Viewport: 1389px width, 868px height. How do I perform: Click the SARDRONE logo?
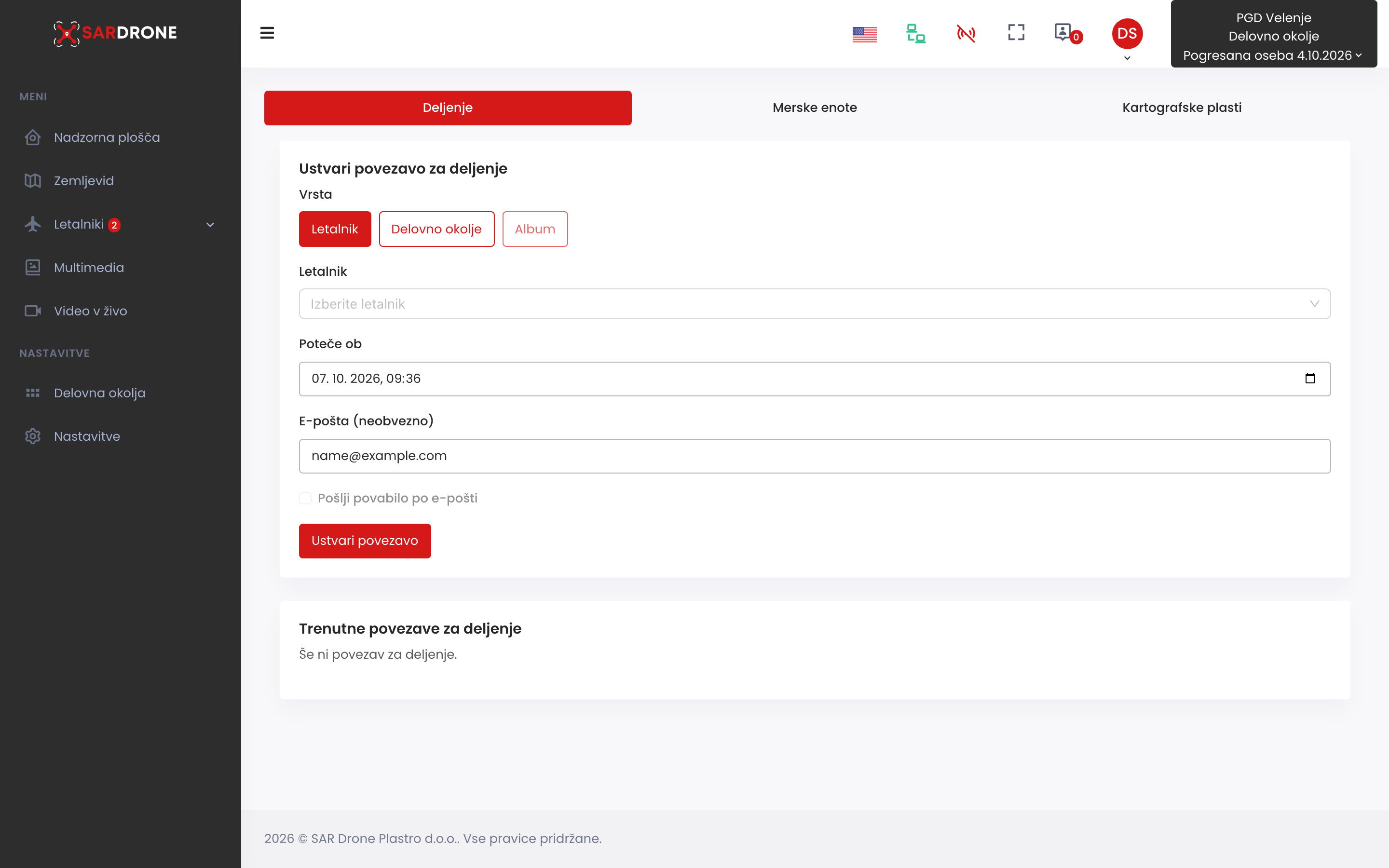click(x=115, y=33)
